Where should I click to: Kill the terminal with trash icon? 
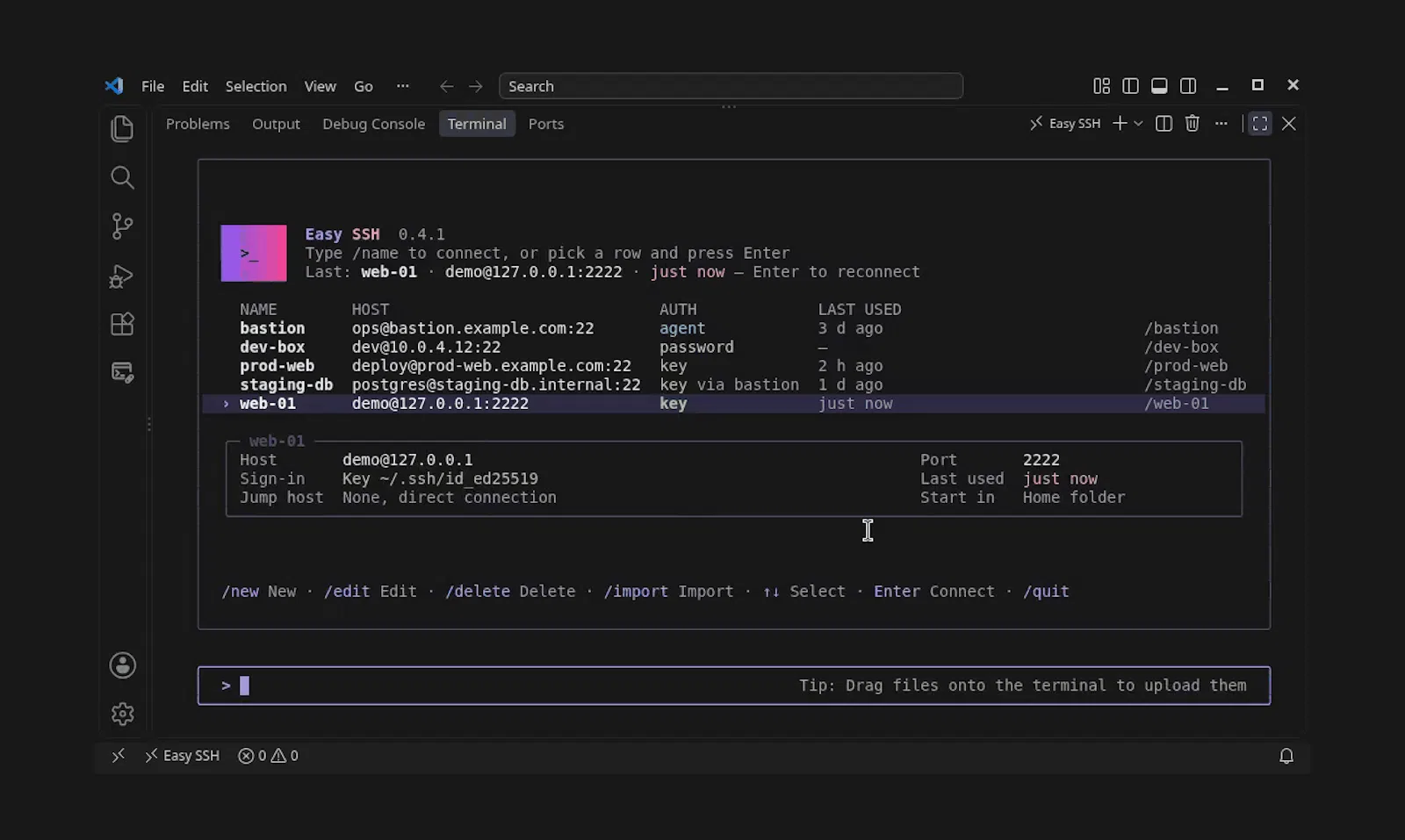coord(1192,124)
